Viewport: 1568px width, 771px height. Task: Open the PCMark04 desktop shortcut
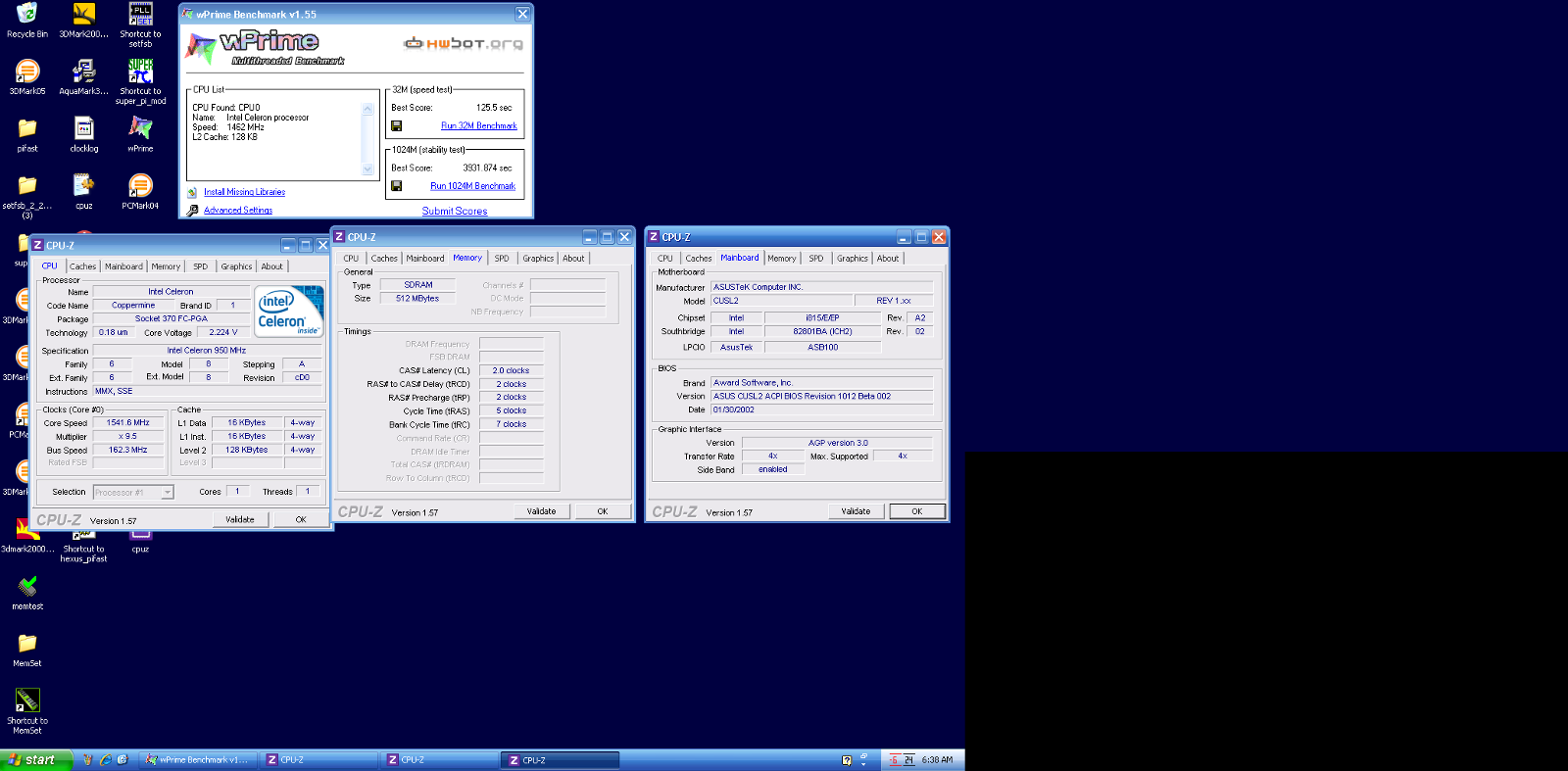(140, 191)
